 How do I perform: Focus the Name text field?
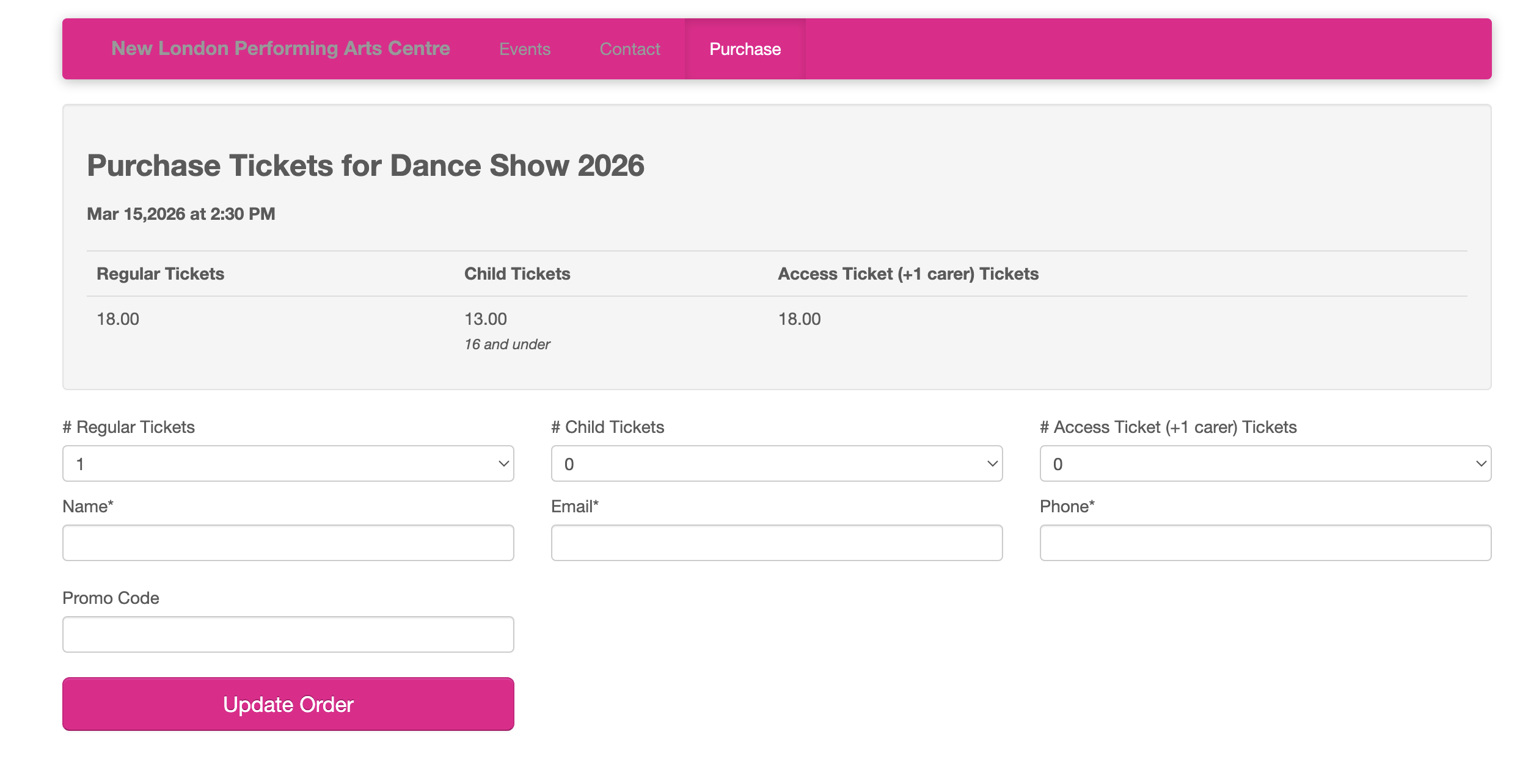pos(288,543)
